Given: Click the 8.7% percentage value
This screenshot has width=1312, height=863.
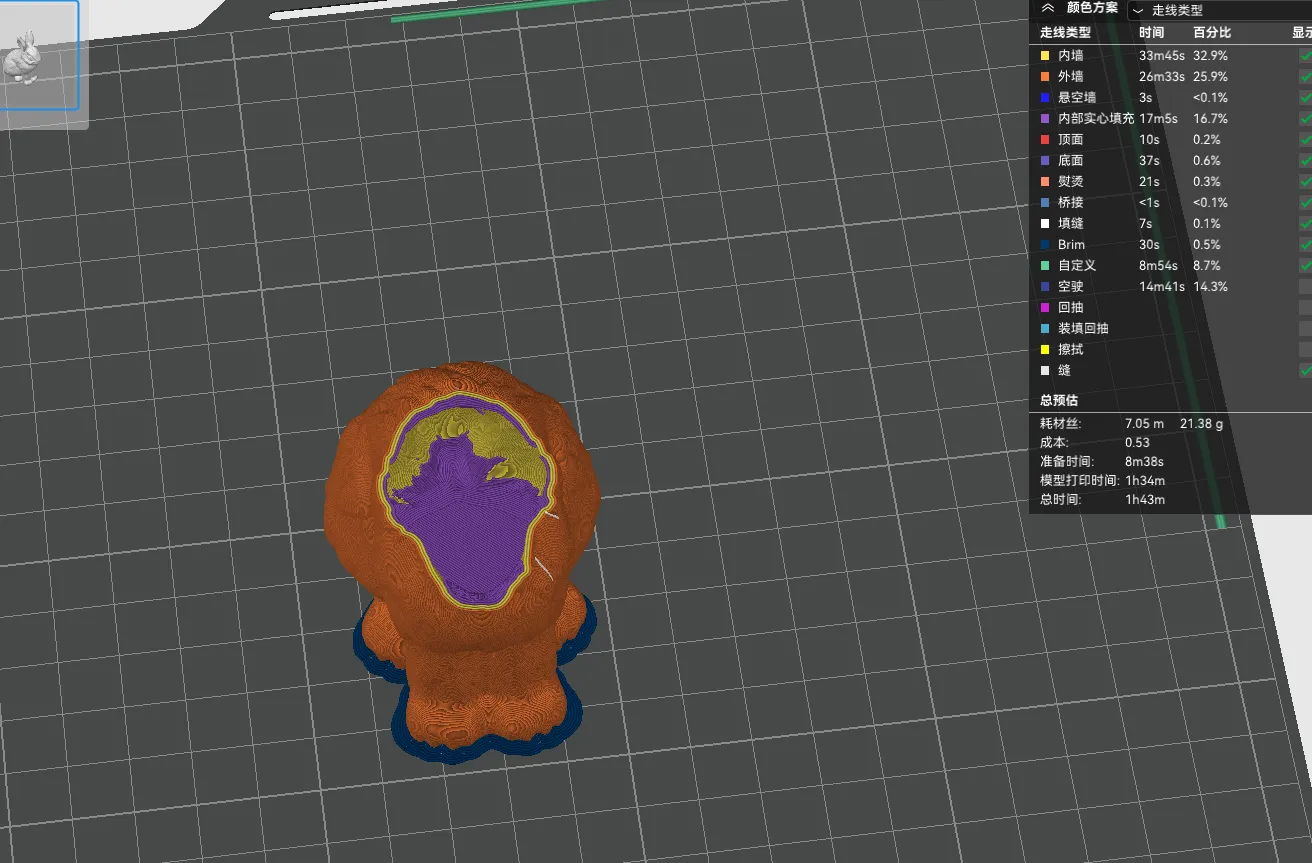Looking at the screenshot, I should click(x=1207, y=266).
